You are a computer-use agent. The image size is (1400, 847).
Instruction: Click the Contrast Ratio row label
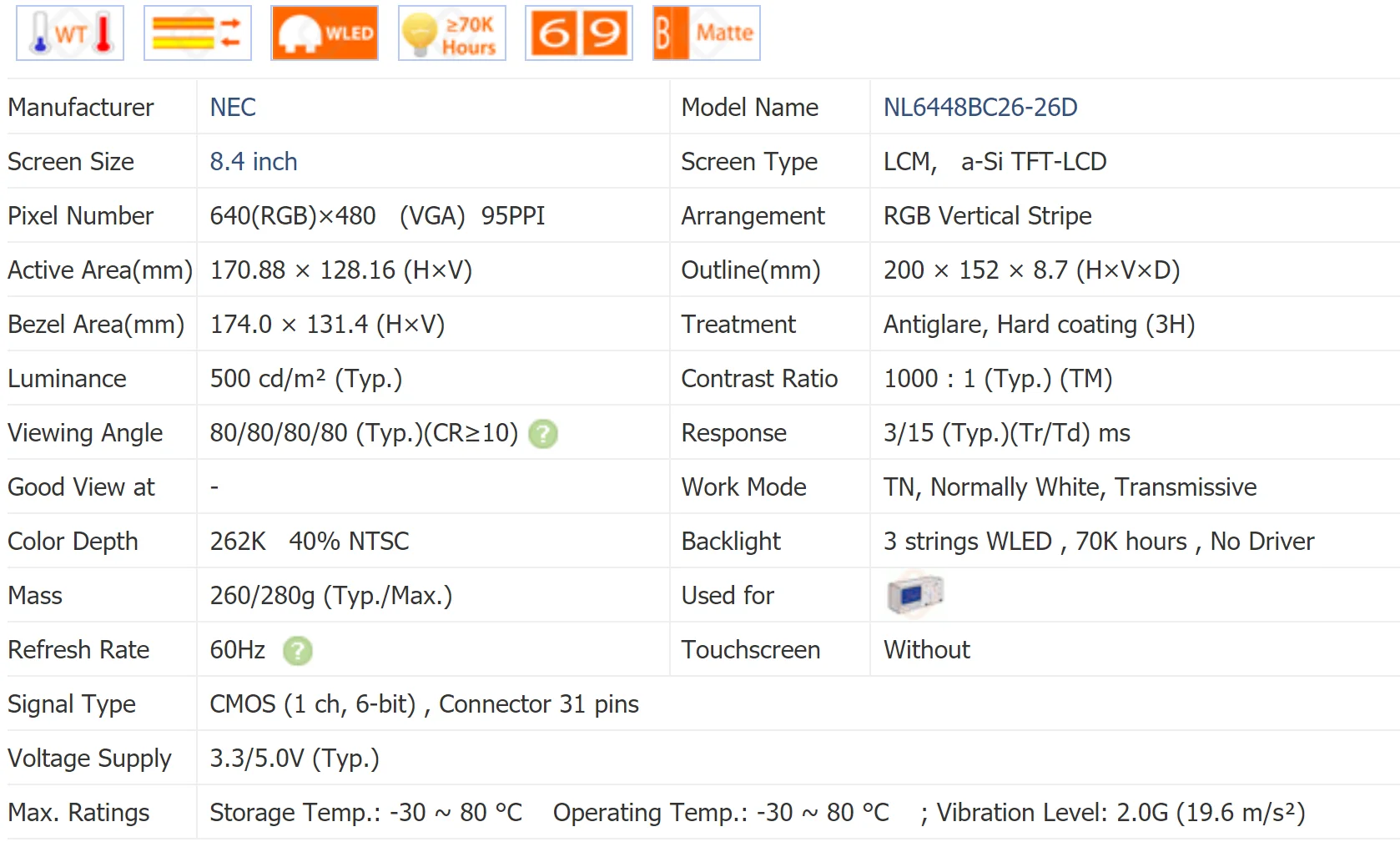[760, 379]
